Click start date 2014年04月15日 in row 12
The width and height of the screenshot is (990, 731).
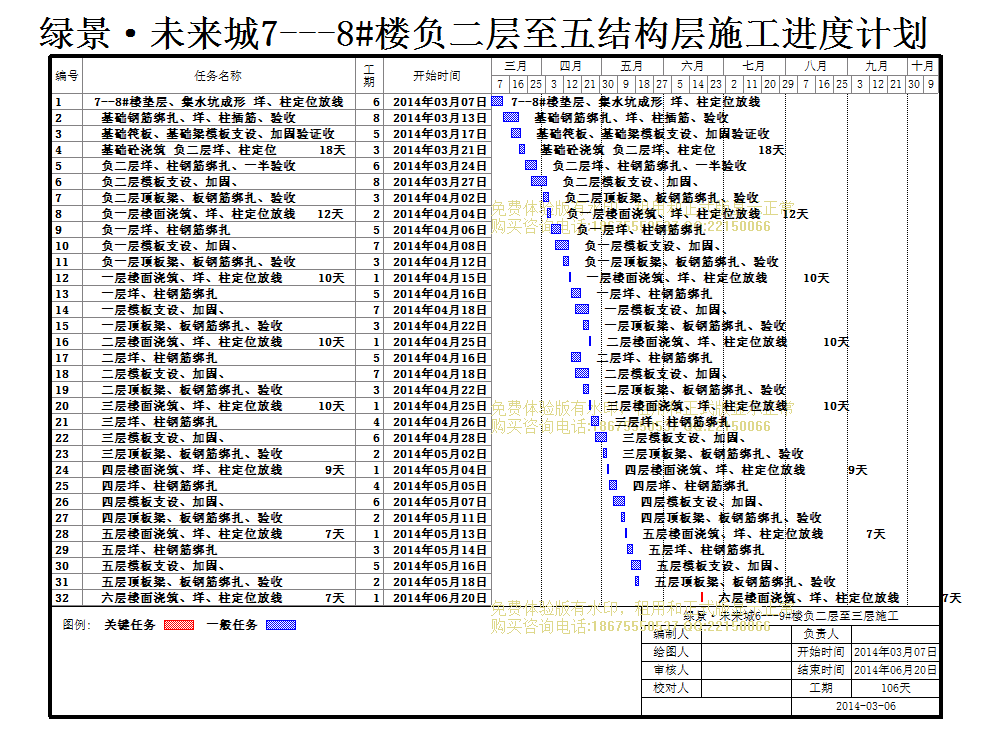tap(439, 278)
